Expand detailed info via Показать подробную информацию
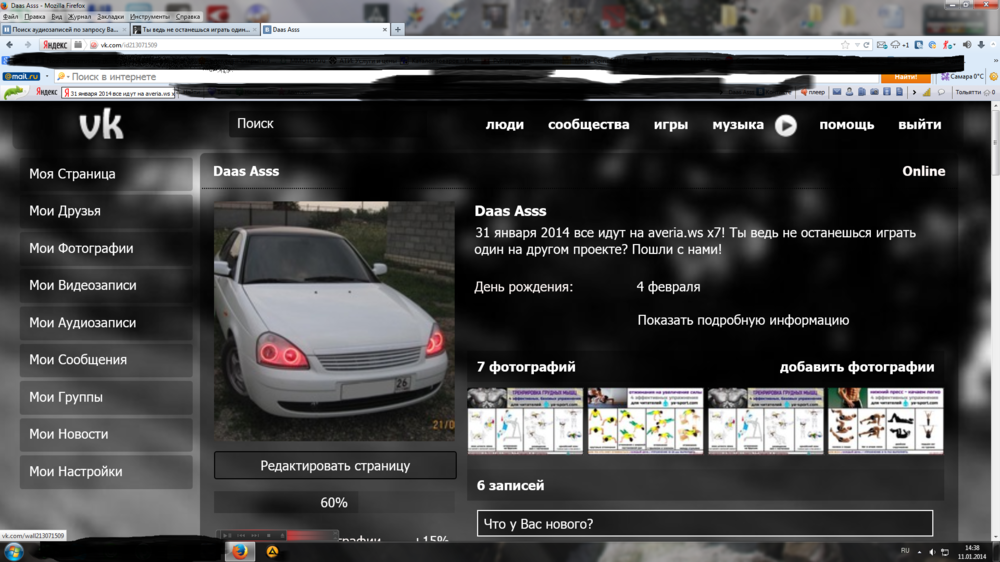 pyautogui.click(x=743, y=321)
